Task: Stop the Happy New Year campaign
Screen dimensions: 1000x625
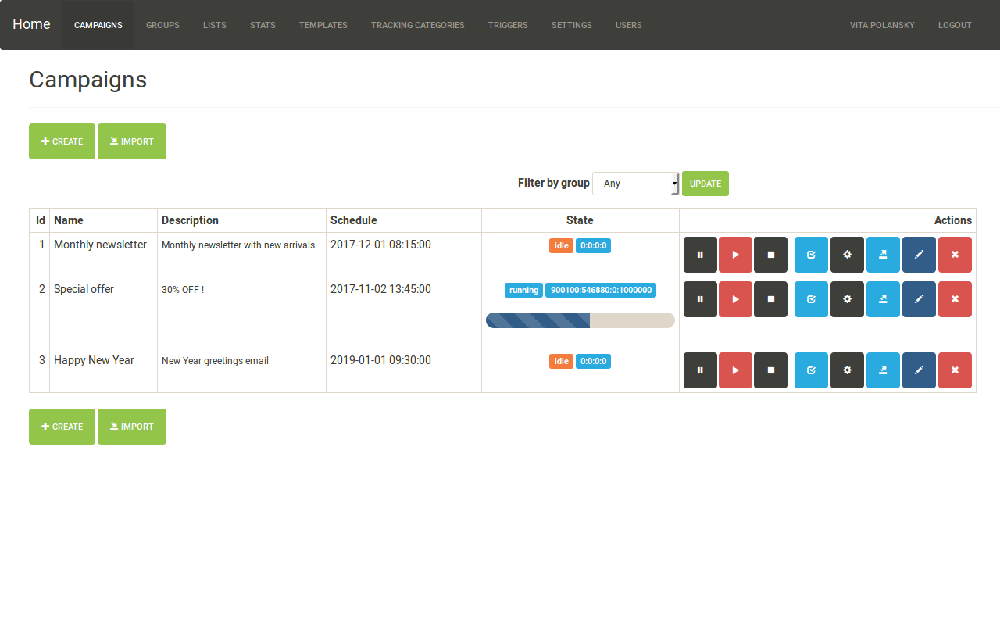Action: (x=771, y=370)
